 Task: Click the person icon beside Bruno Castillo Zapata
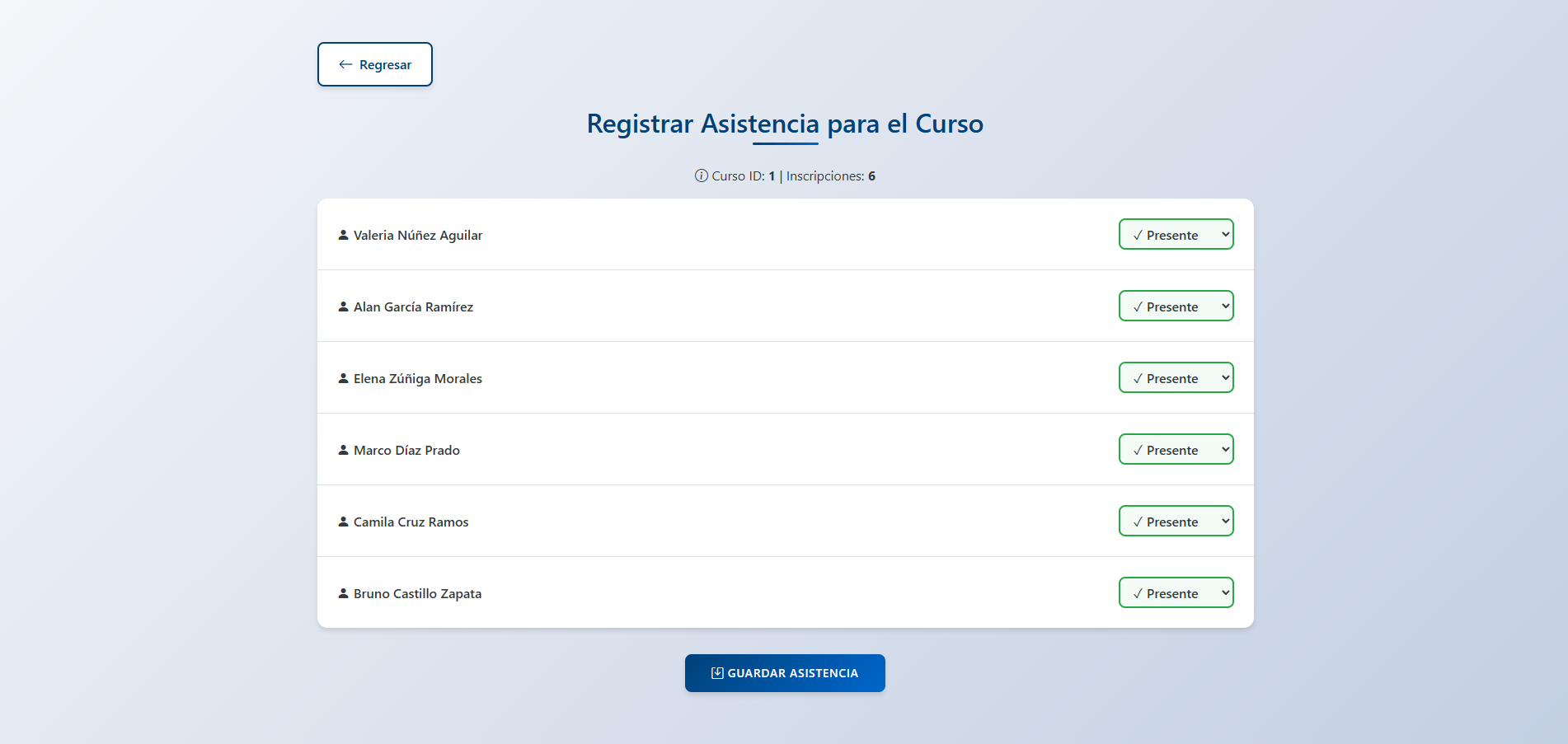343,592
